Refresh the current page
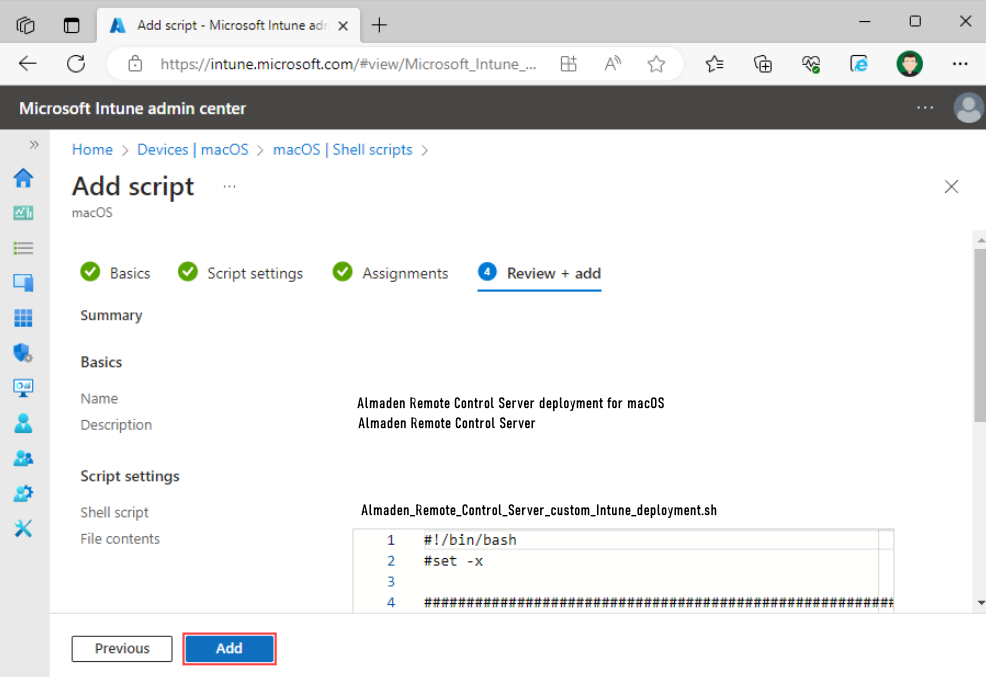986x677 pixels. point(76,63)
